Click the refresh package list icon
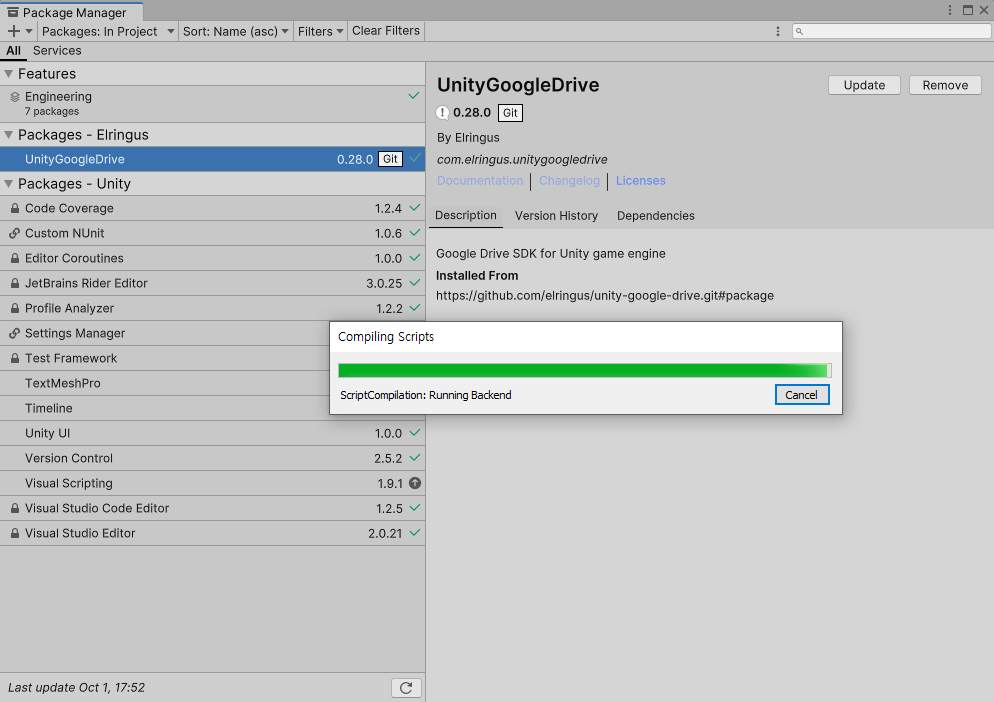Screen dimensions: 994x702 click(406, 688)
